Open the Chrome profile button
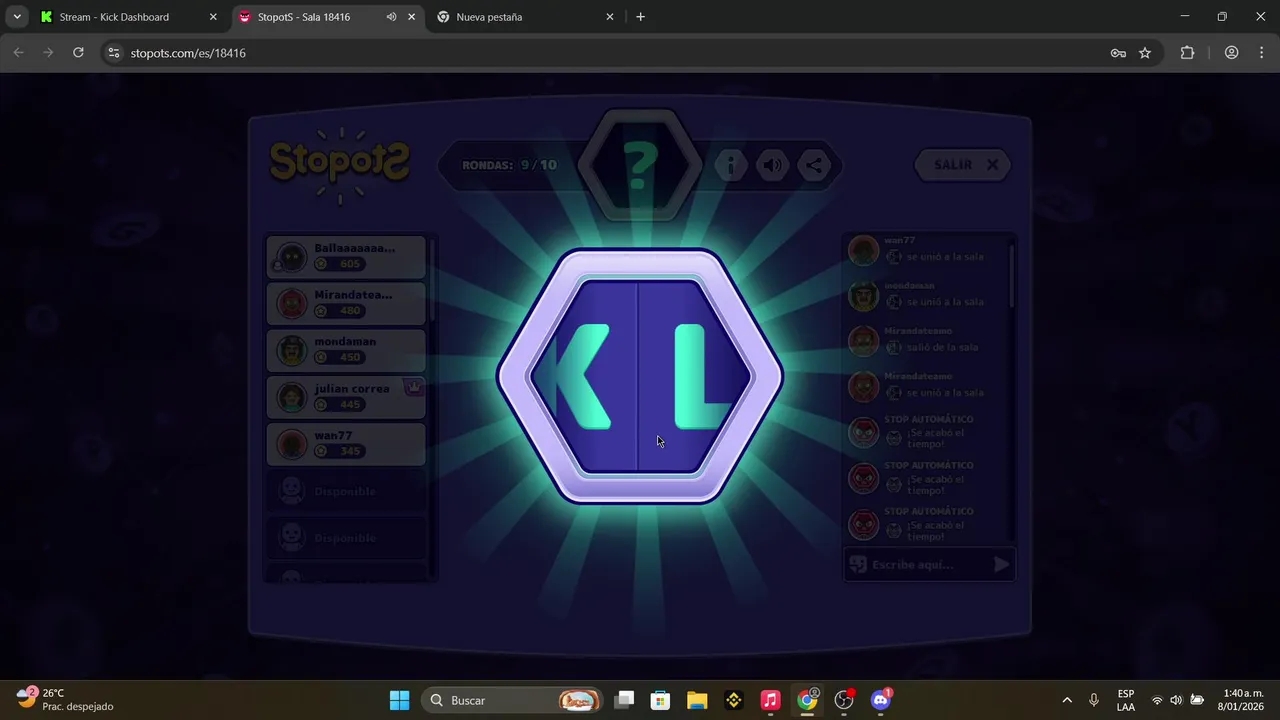This screenshot has width=1280, height=720. point(1232,53)
